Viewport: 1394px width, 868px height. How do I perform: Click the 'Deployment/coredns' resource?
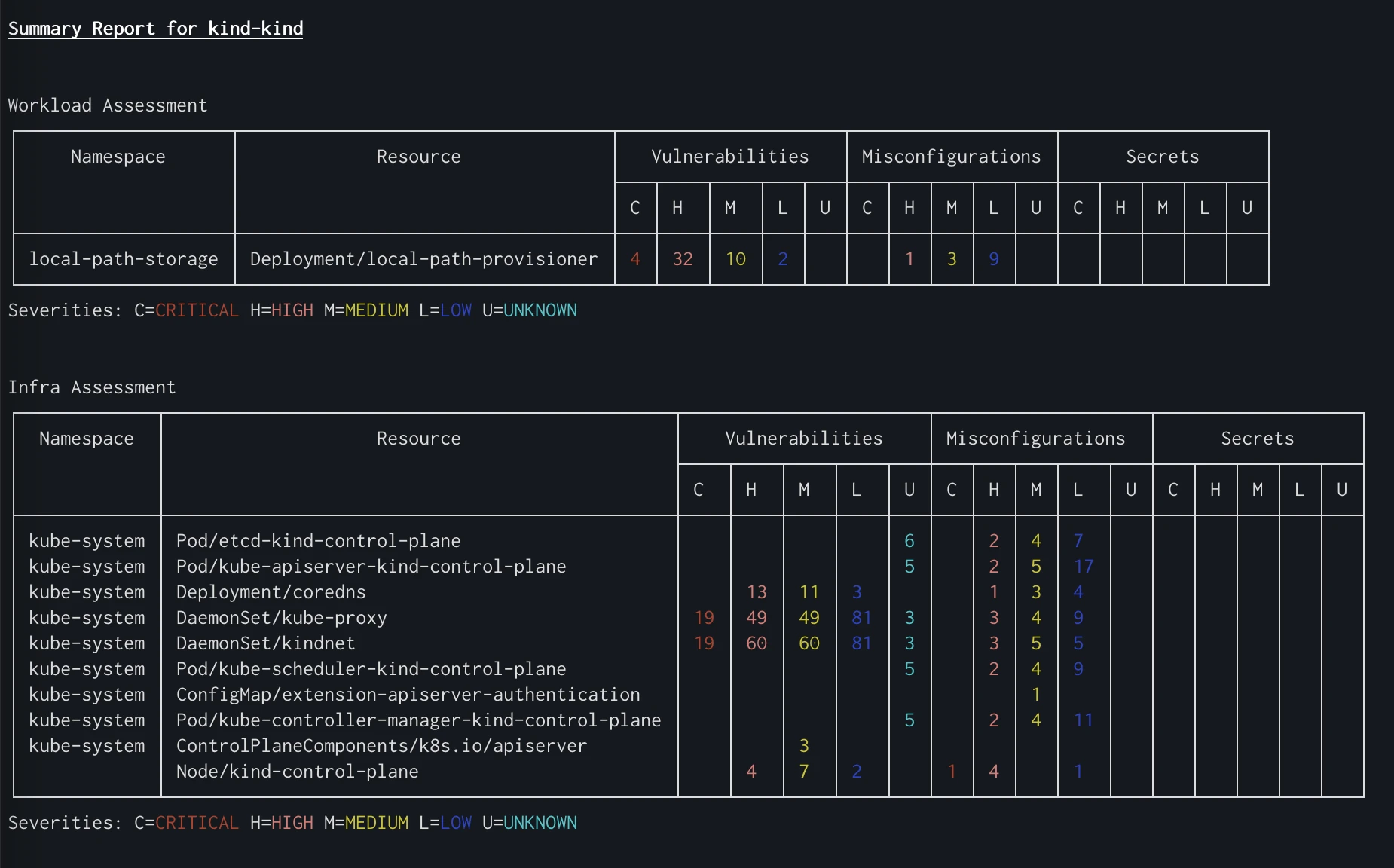(x=271, y=592)
